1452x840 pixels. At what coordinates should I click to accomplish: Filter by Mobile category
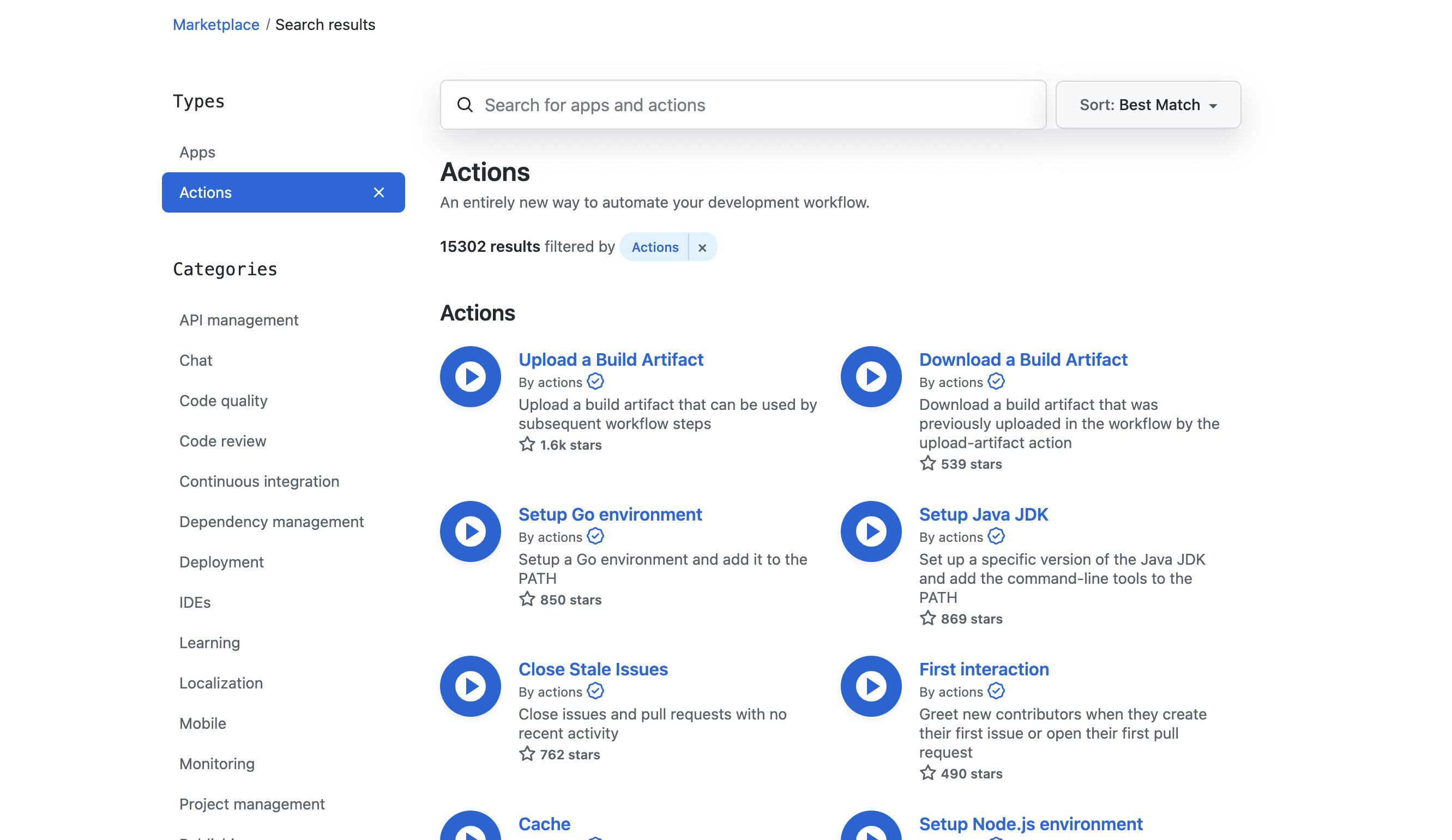click(202, 724)
